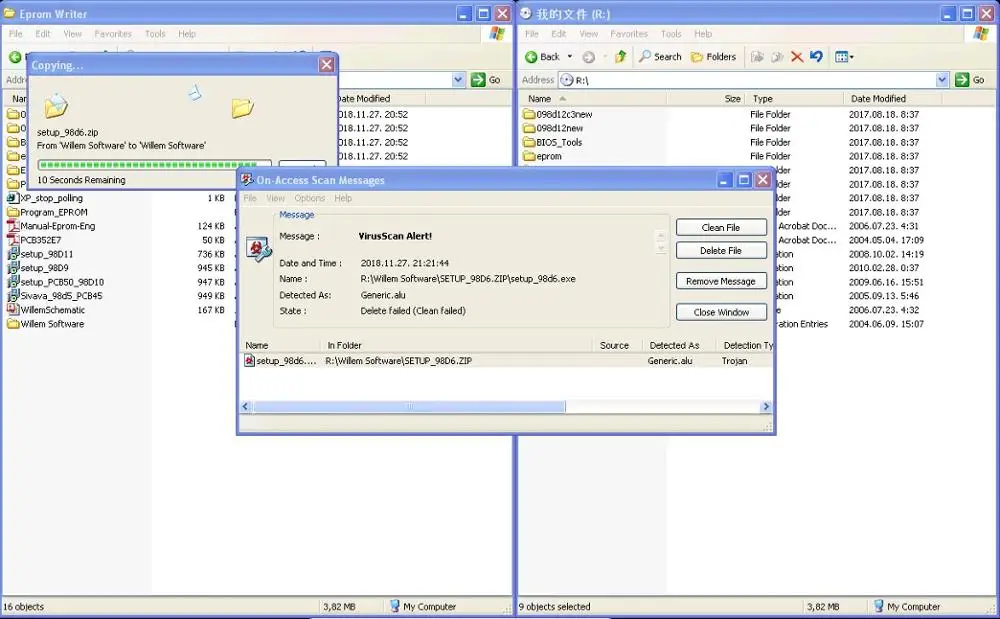Click Copy To icon in R: window toolbar
The image size is (1000, 619).
click(x=777, y=57)
